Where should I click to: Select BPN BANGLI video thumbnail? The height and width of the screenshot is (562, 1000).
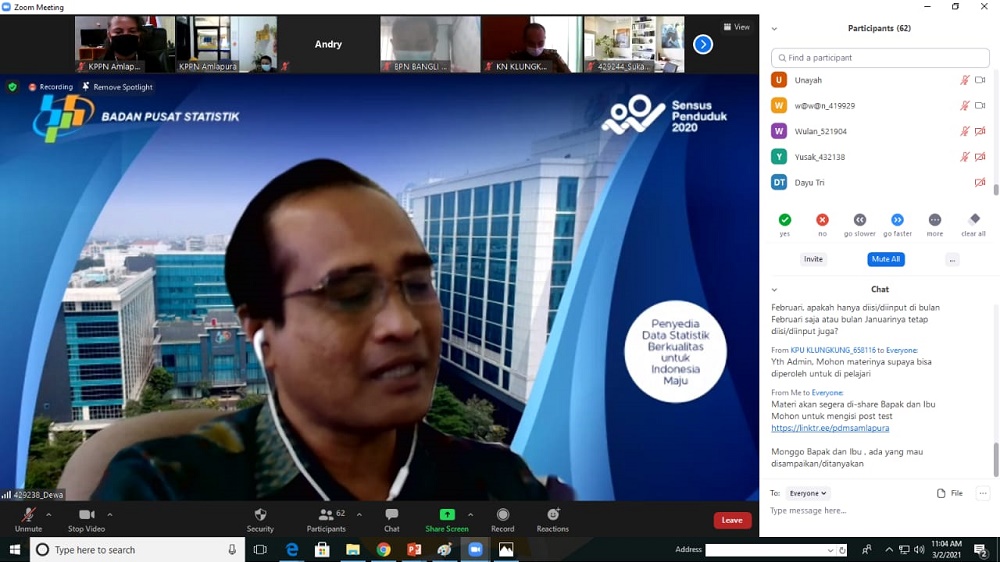(430, 44)
